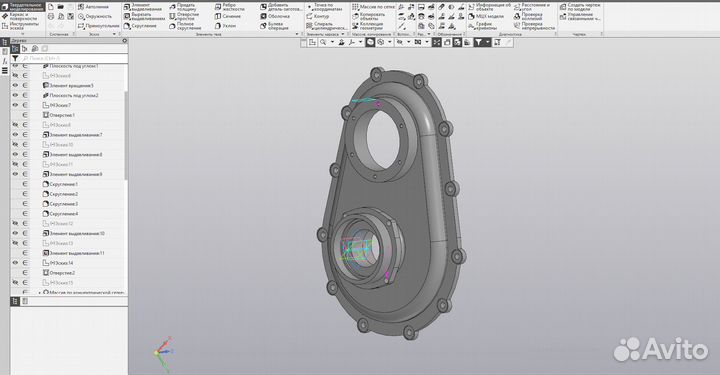
Task: Select Скругление:4 in model tree
Action: click(60, 213)
